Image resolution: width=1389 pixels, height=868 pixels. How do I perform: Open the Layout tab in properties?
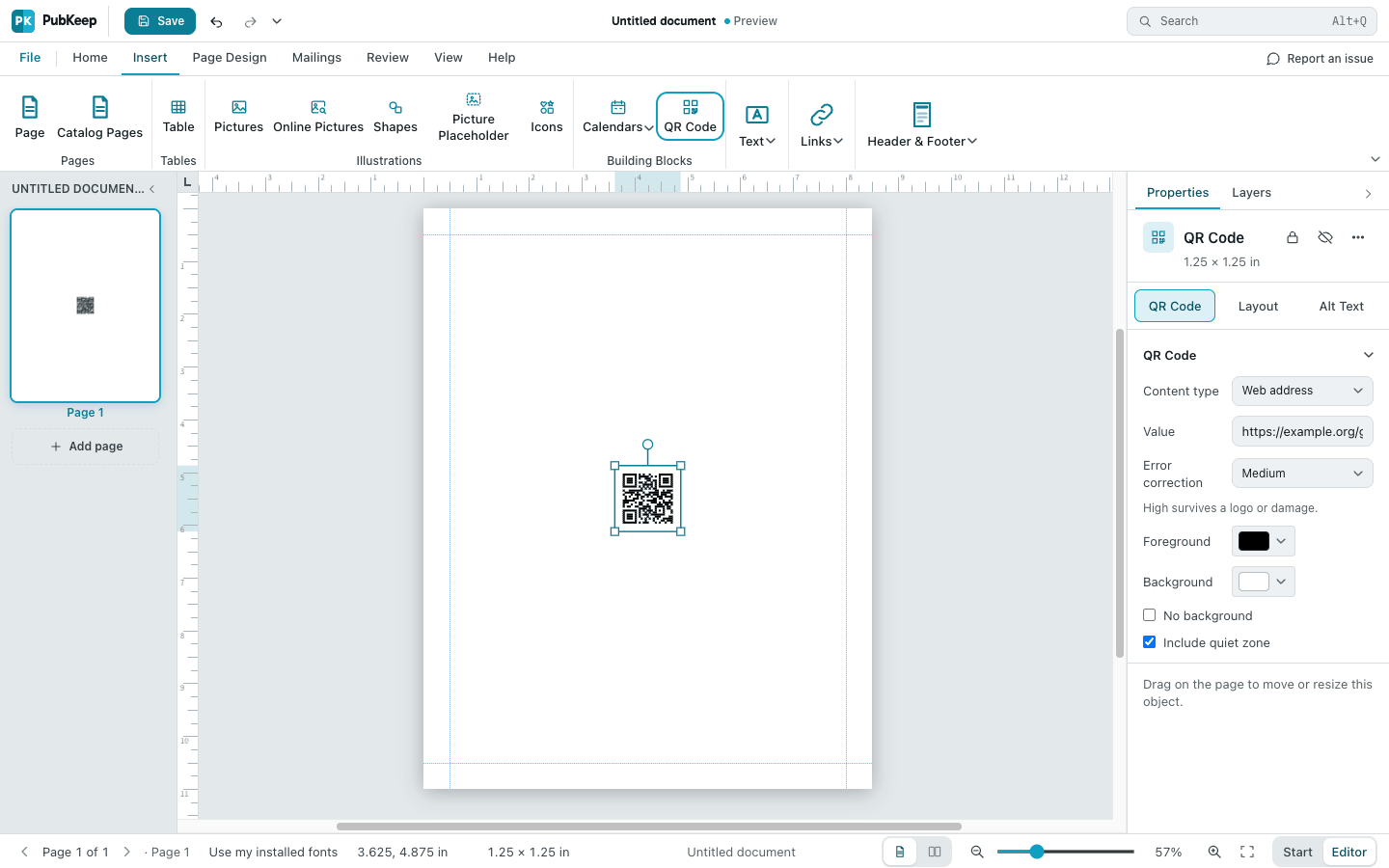(1258, 306)
